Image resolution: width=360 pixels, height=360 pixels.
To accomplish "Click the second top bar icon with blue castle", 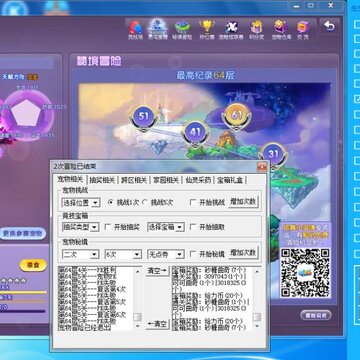I will click(158, 30).
